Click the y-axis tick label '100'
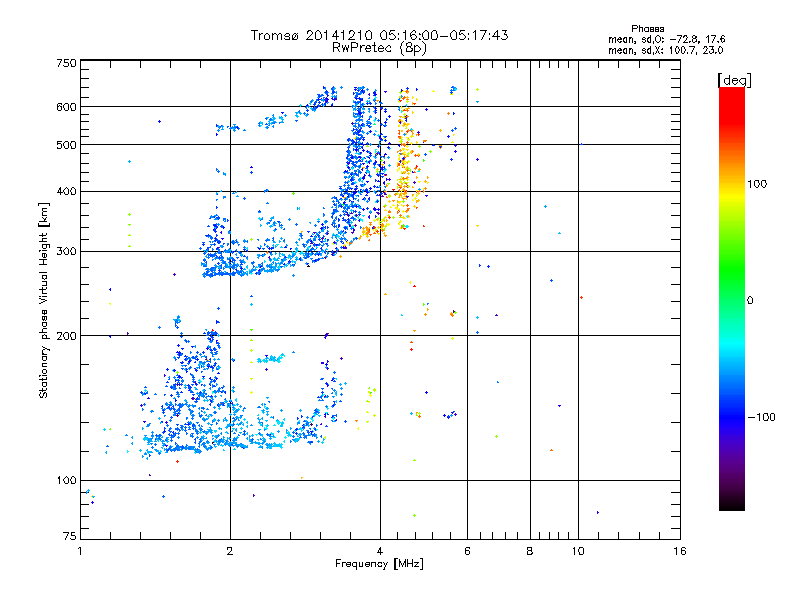The image size is (800, 600). pos(66,480)
